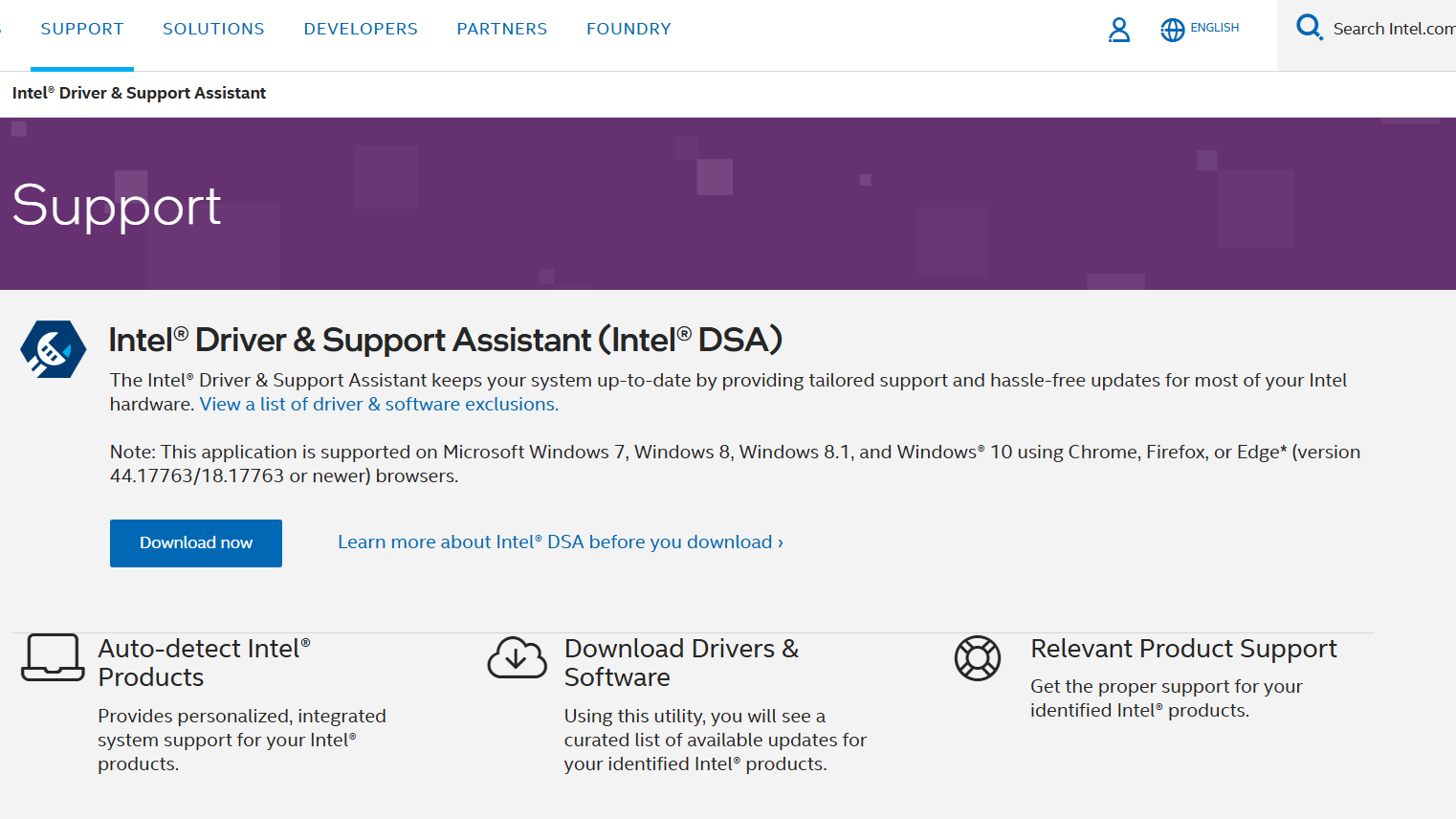Click the globe language icon

1172,31
